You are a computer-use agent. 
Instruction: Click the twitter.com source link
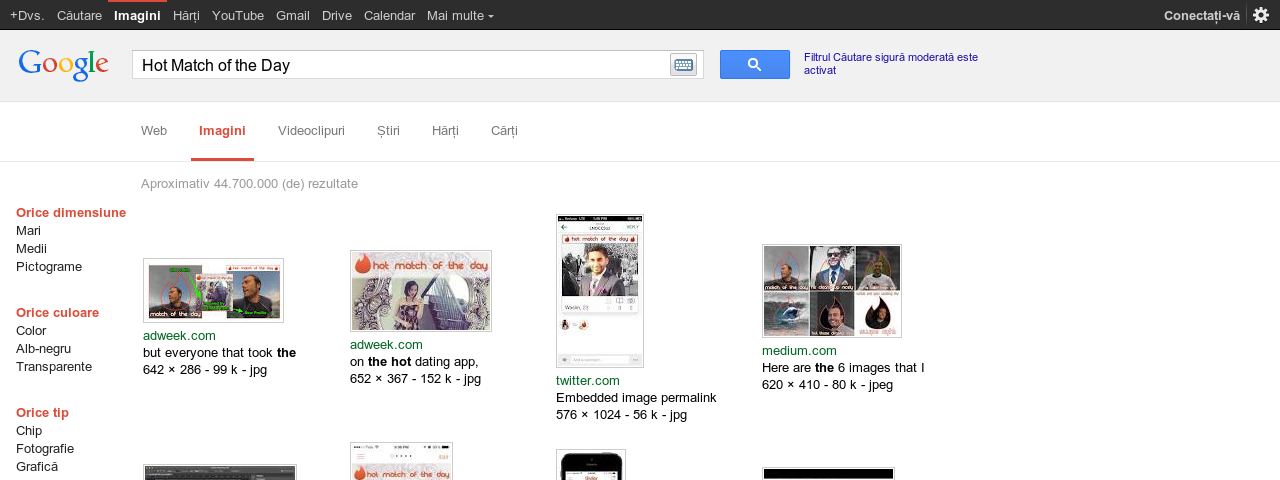pos(588,381)
